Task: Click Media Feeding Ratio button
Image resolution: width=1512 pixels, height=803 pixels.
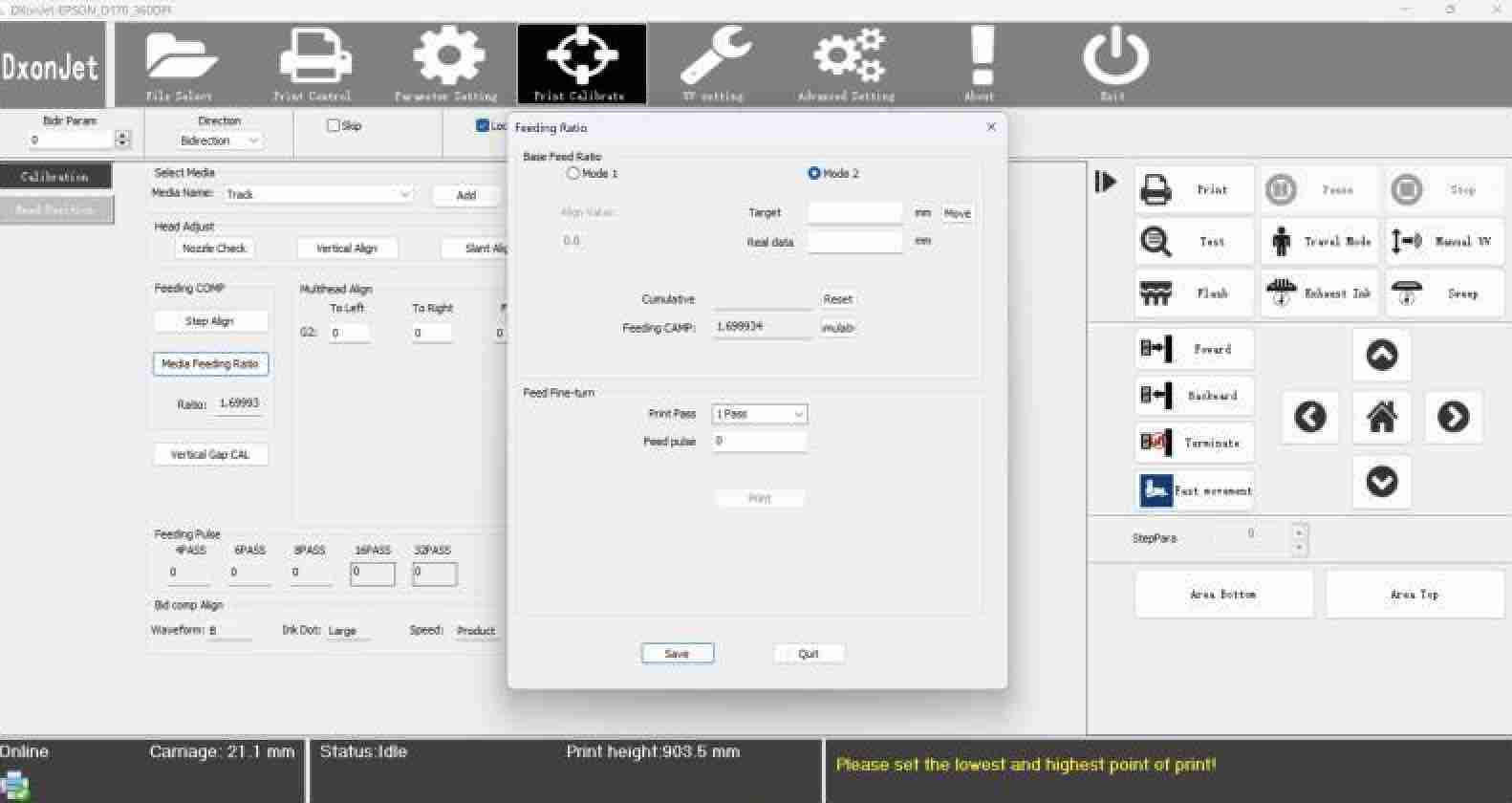Action: coord(210,364)
